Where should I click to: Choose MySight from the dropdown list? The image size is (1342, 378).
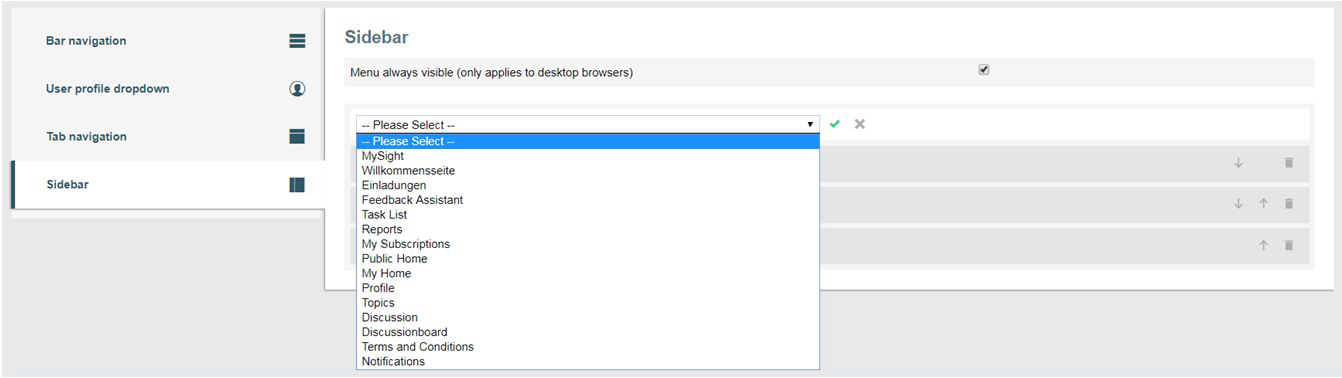[588, 156]
